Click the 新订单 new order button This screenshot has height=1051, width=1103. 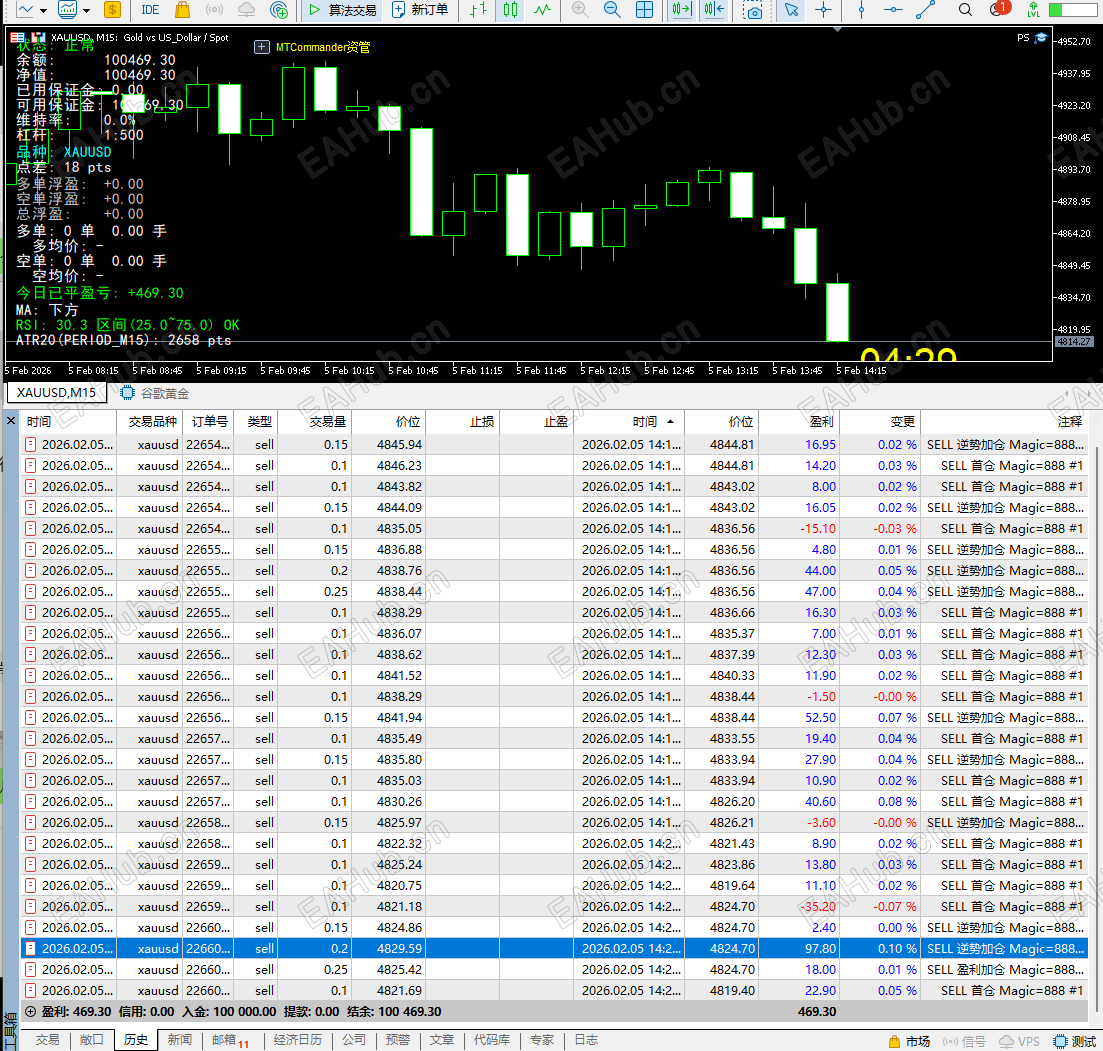tap(420, 10)
